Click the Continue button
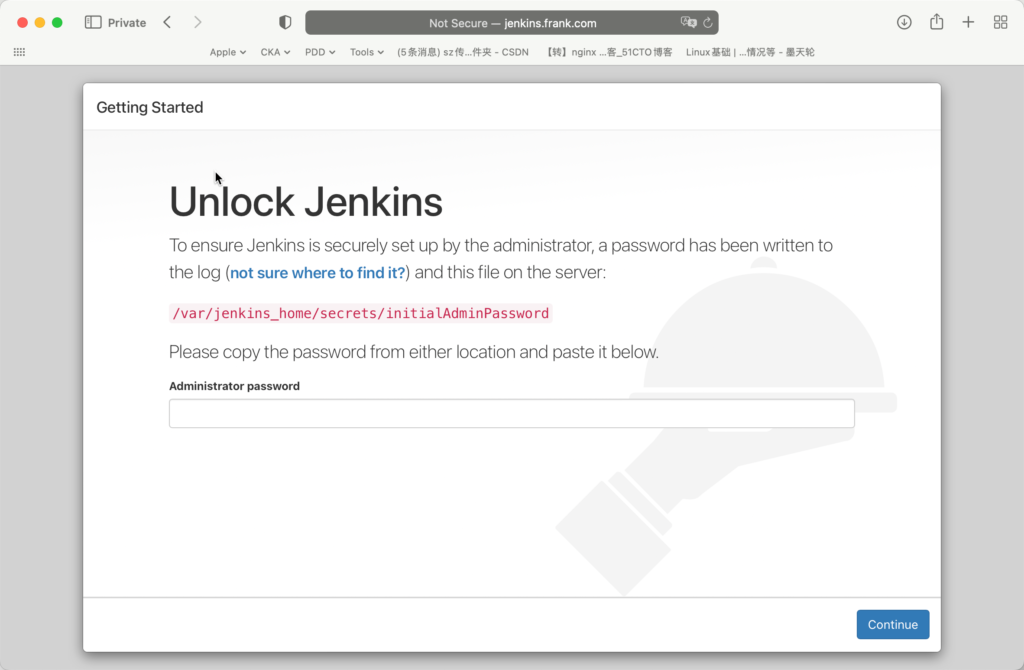Image resolution: width=1024 pixels, height=670 pixels. [x=892, y=624]
